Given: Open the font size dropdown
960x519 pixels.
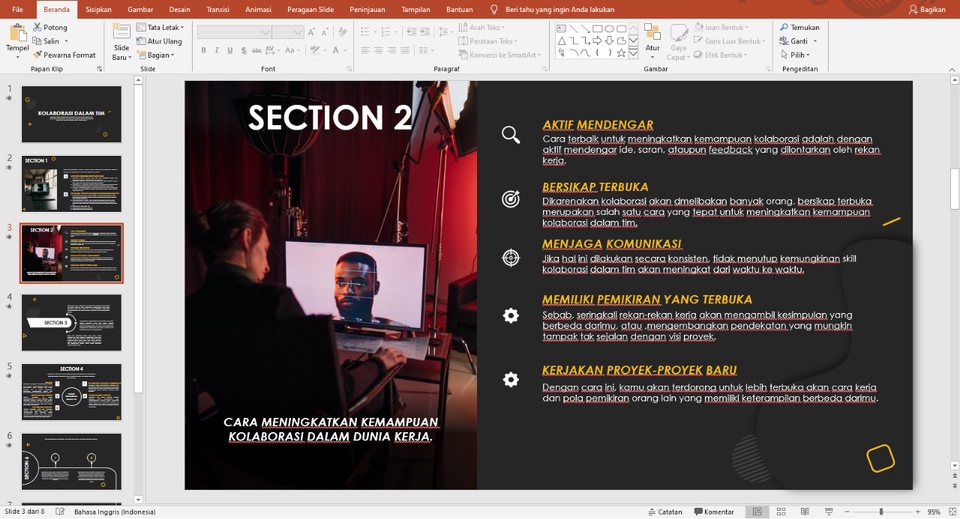Looking at the screenshot, I should click(298, 32).
